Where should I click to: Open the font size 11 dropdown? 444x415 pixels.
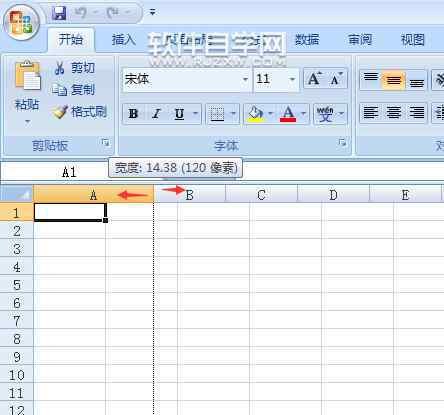pos(292,79)
